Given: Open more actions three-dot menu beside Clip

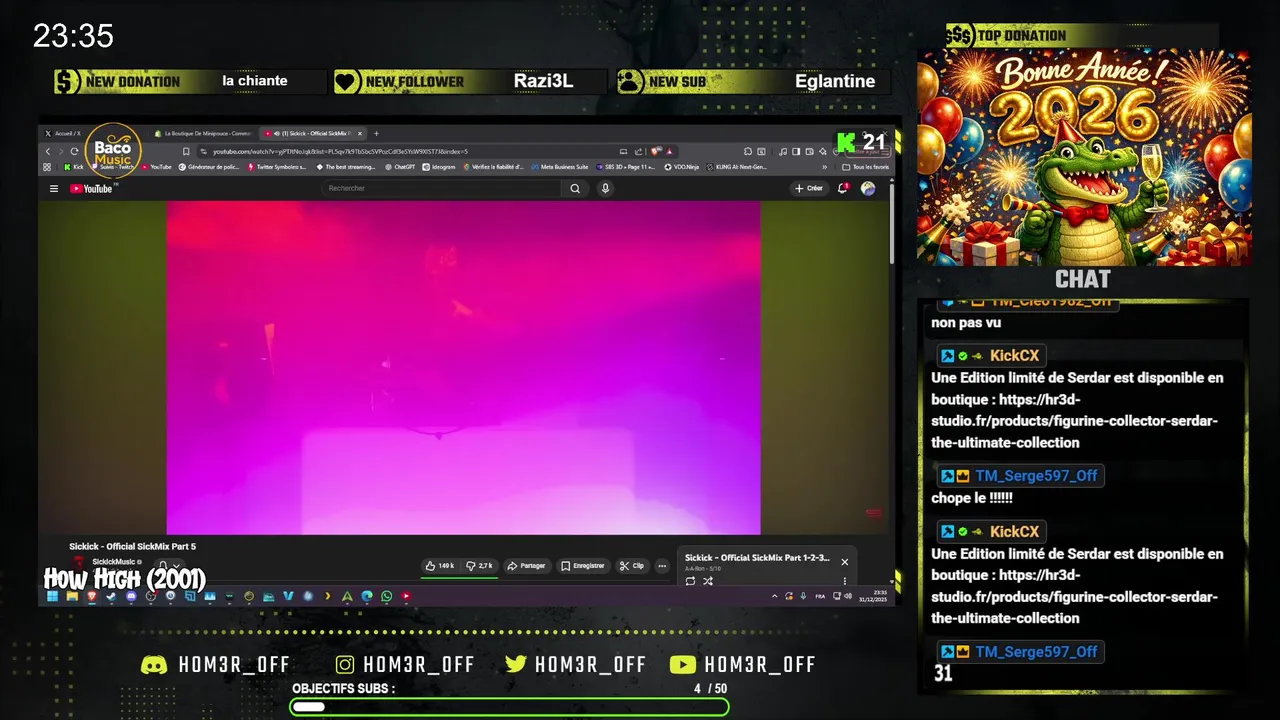Looking at the screenshot, I should [x=662, y=566].
